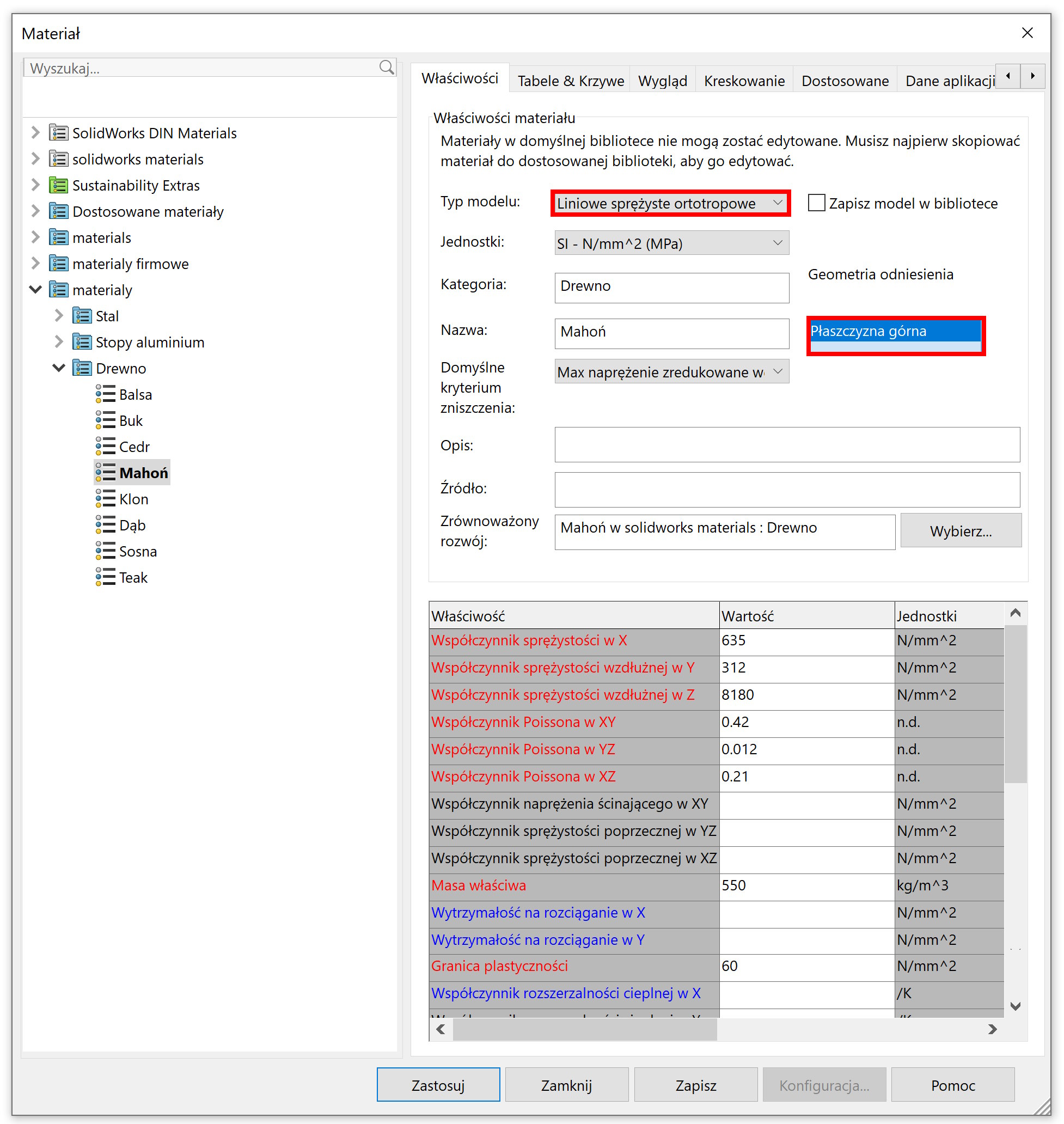
Task: Click the Teak material icon
Action: pos(105,576)
